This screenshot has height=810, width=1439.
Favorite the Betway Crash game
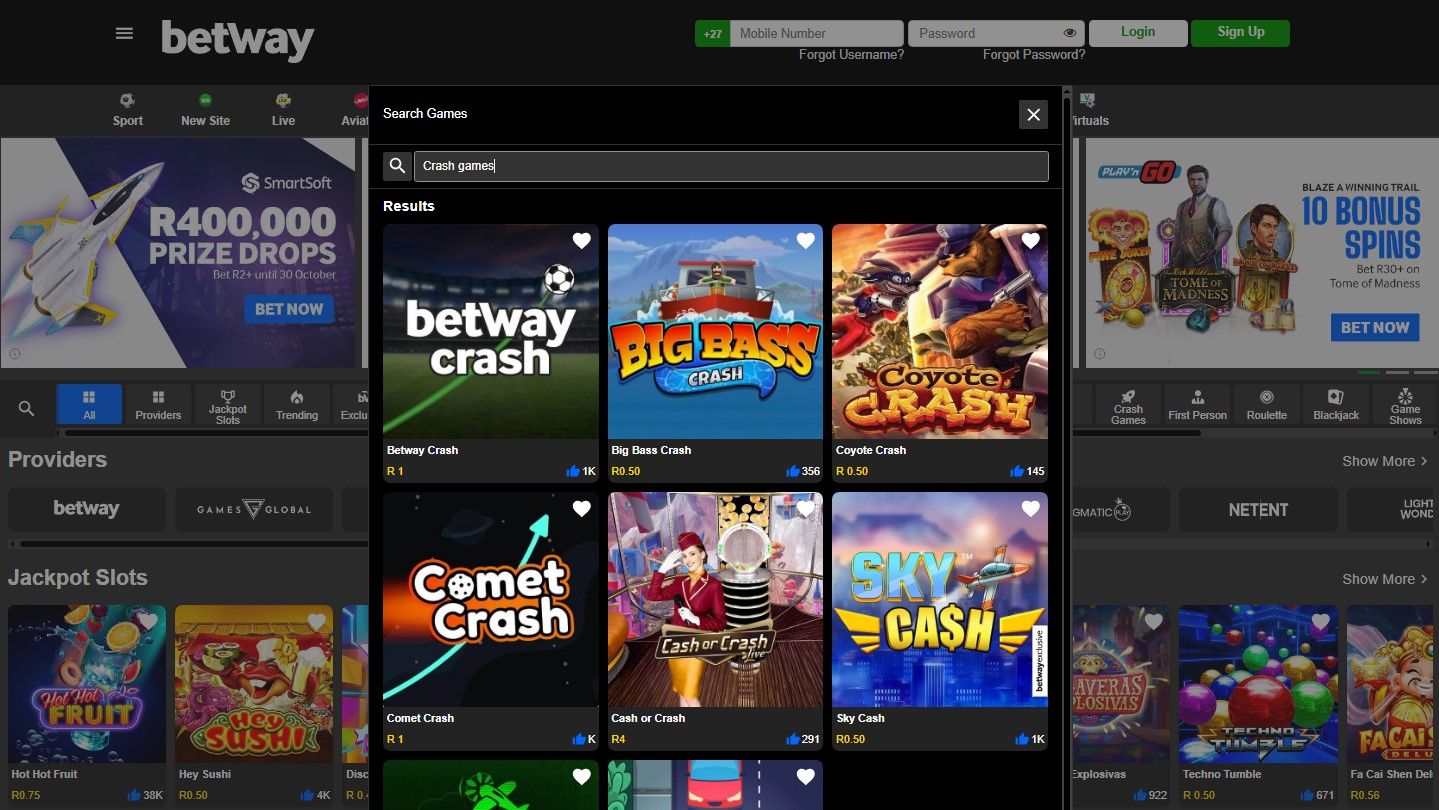(x=581, y=241)
